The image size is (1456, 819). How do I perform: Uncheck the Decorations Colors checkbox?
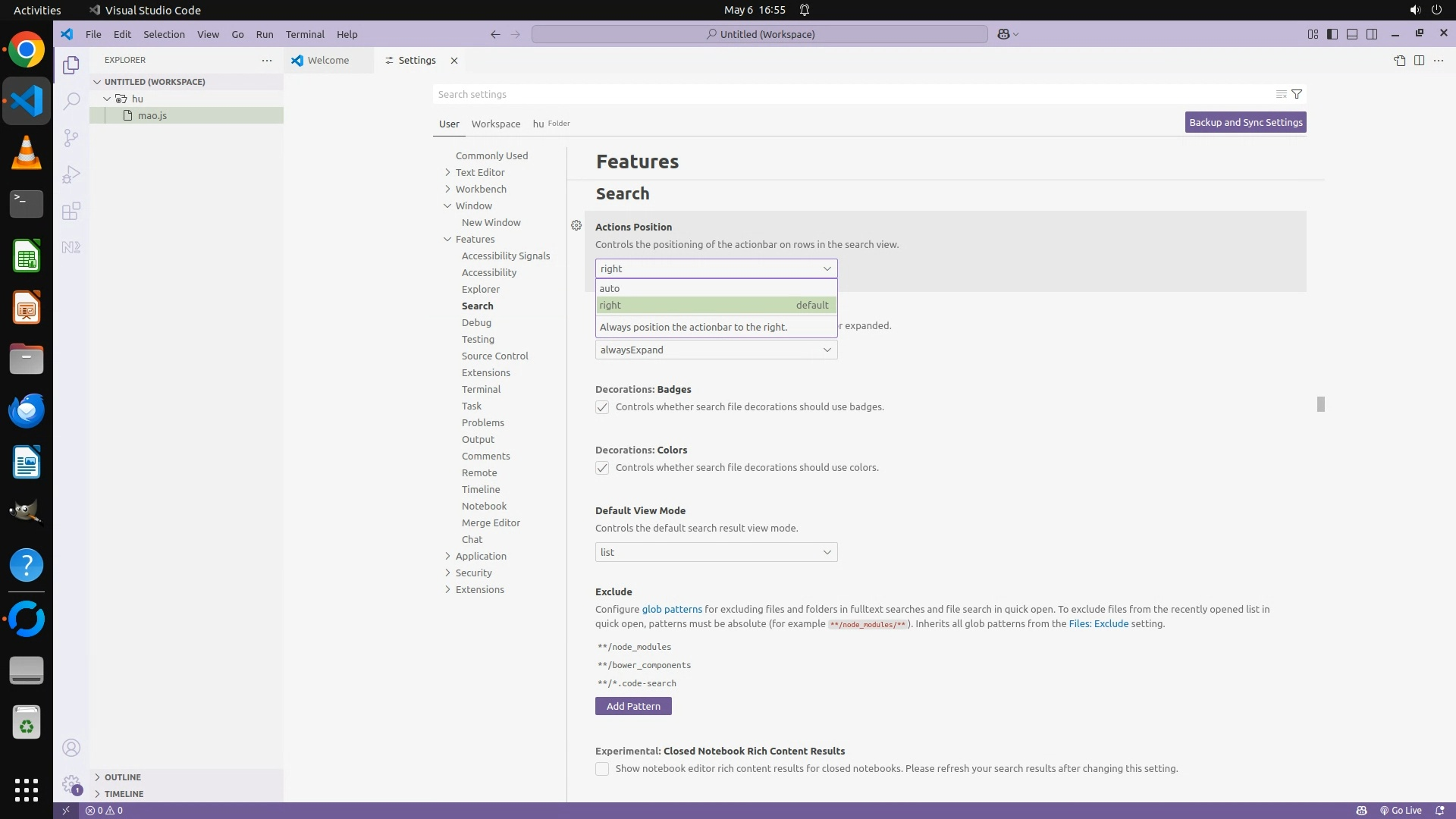pos(602,468)
